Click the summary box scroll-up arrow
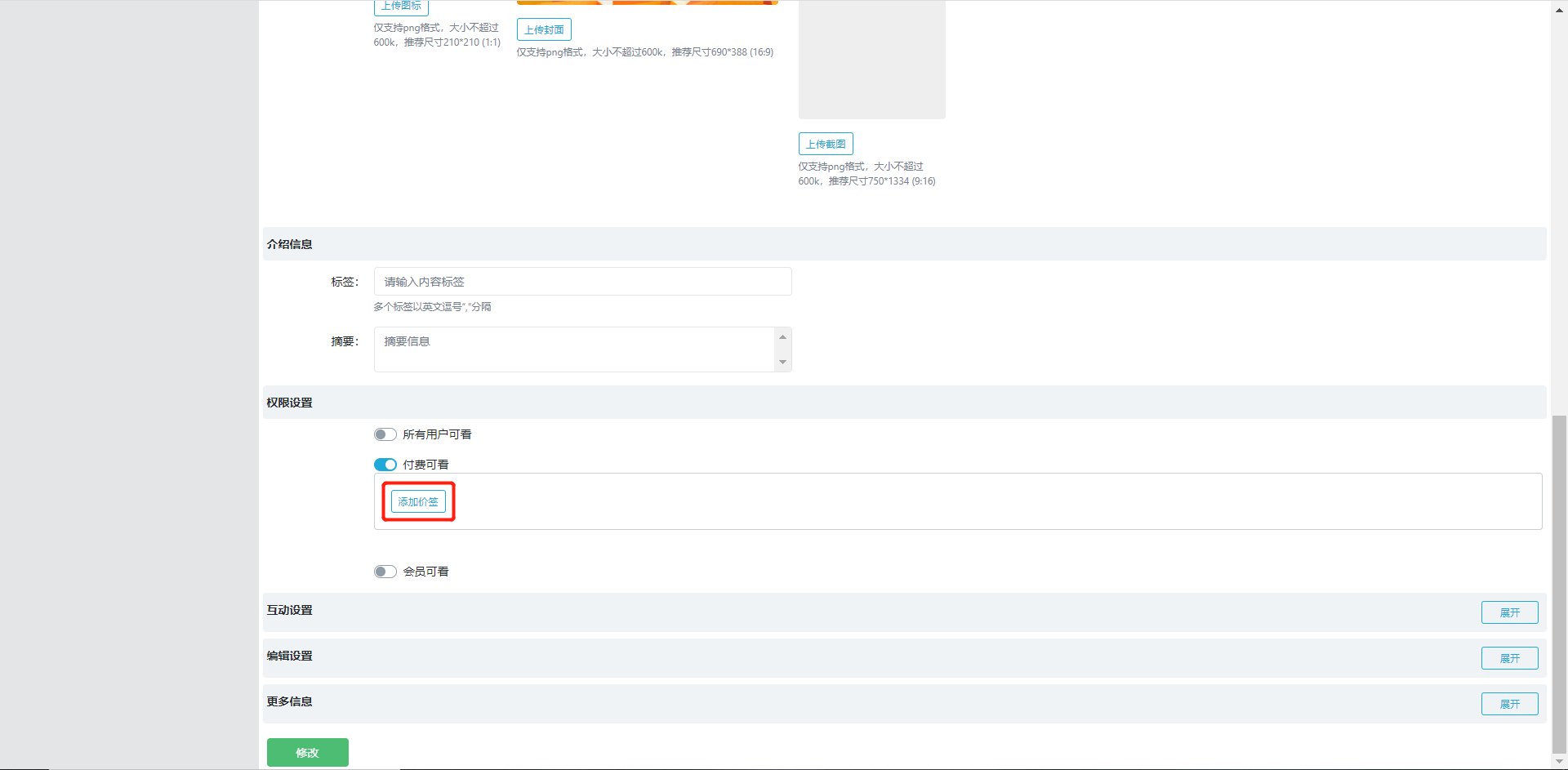1568x770 pixels. click(x=782, y=337)
